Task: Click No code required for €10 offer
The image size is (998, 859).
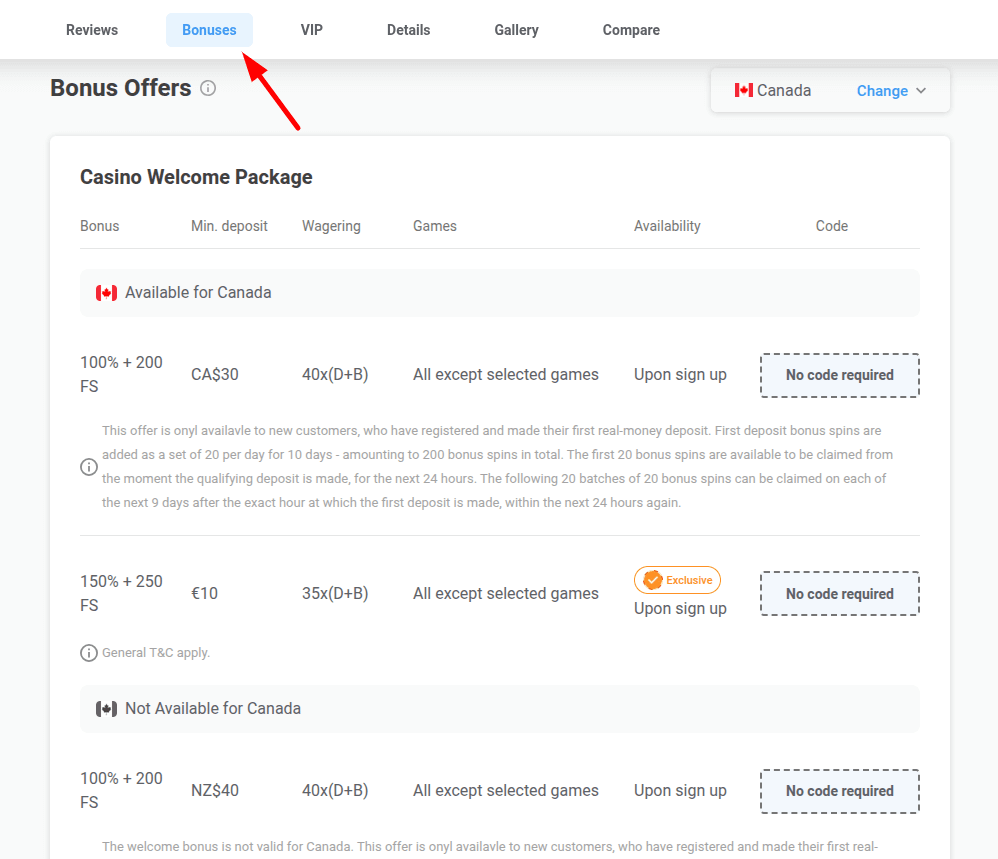Action: coord(839,594)
